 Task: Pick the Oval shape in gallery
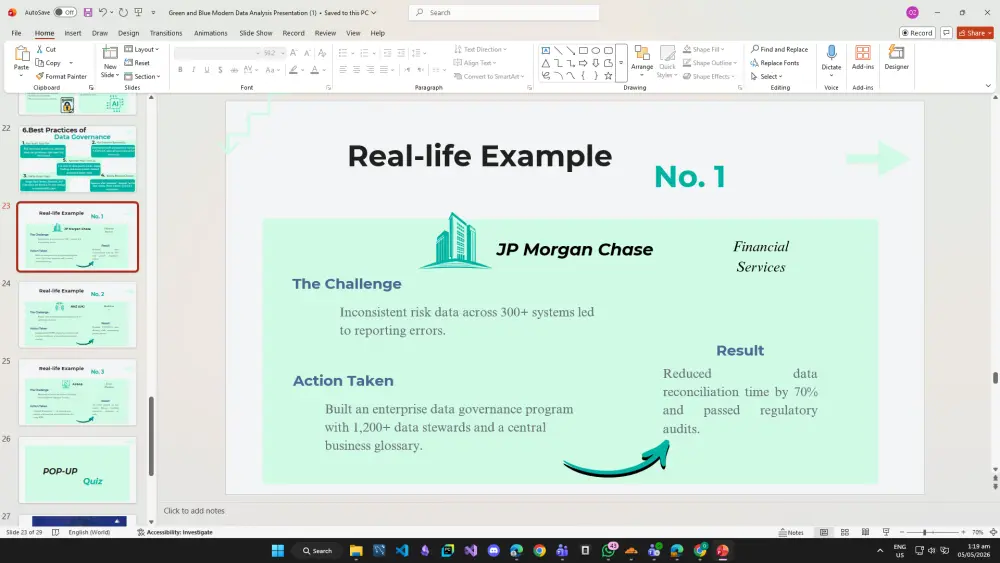click(596, 50)
